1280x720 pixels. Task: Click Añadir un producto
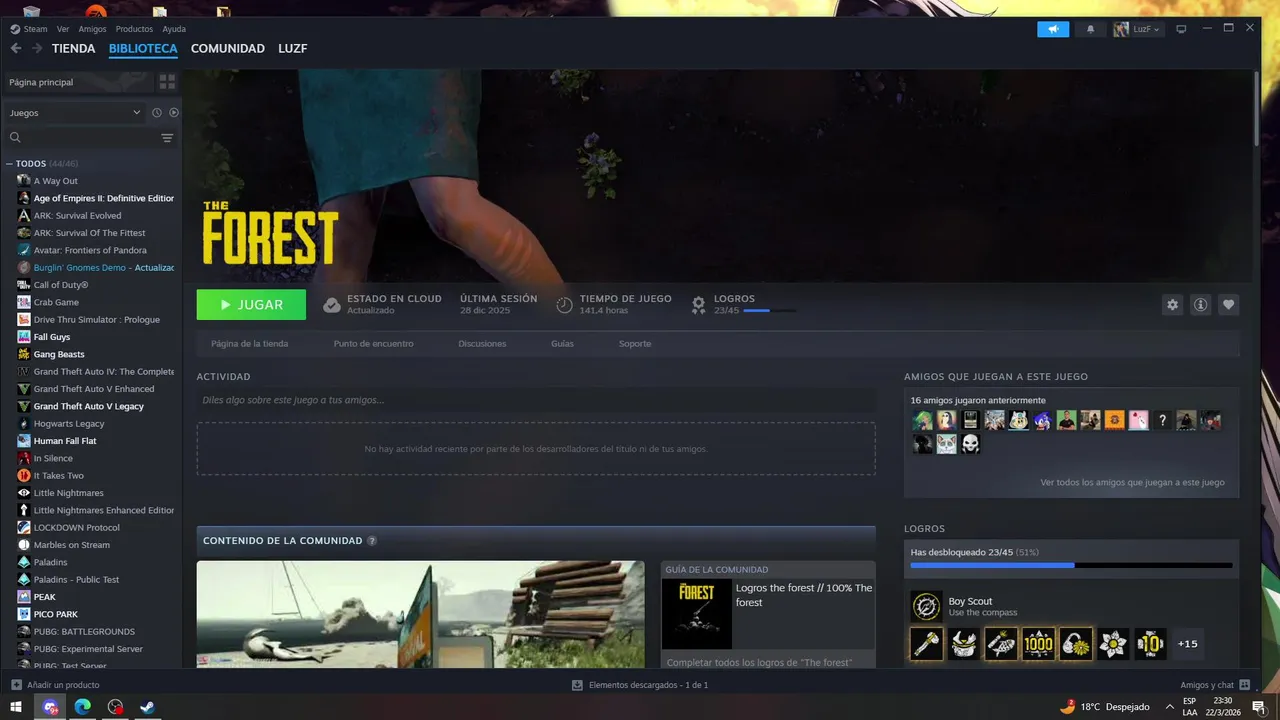[56, 685]
